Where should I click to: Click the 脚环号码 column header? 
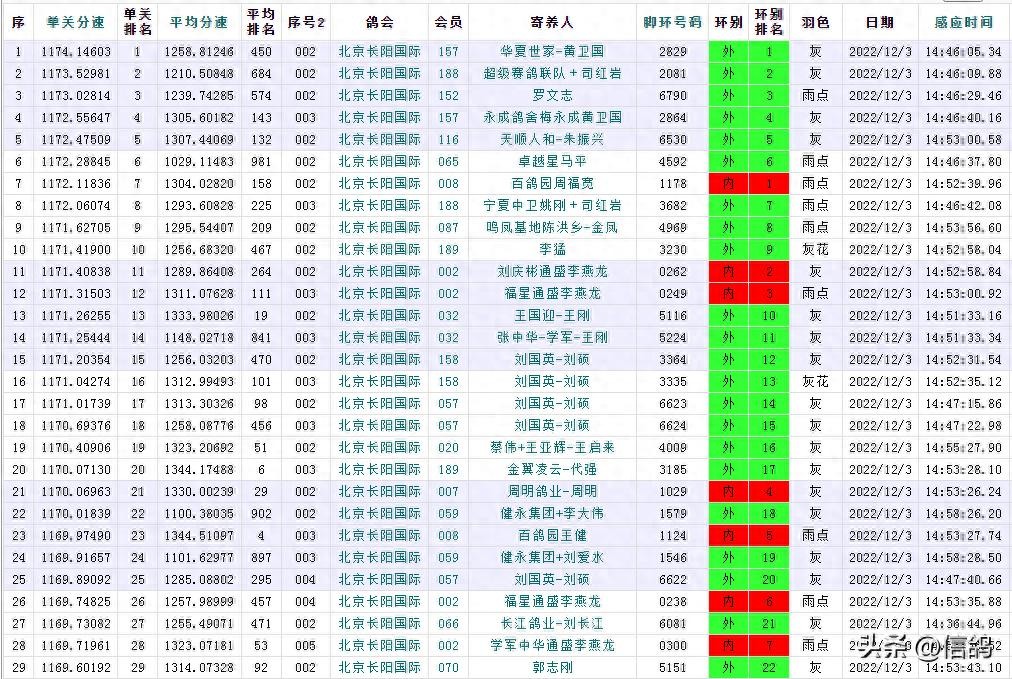tap(672, 21)
